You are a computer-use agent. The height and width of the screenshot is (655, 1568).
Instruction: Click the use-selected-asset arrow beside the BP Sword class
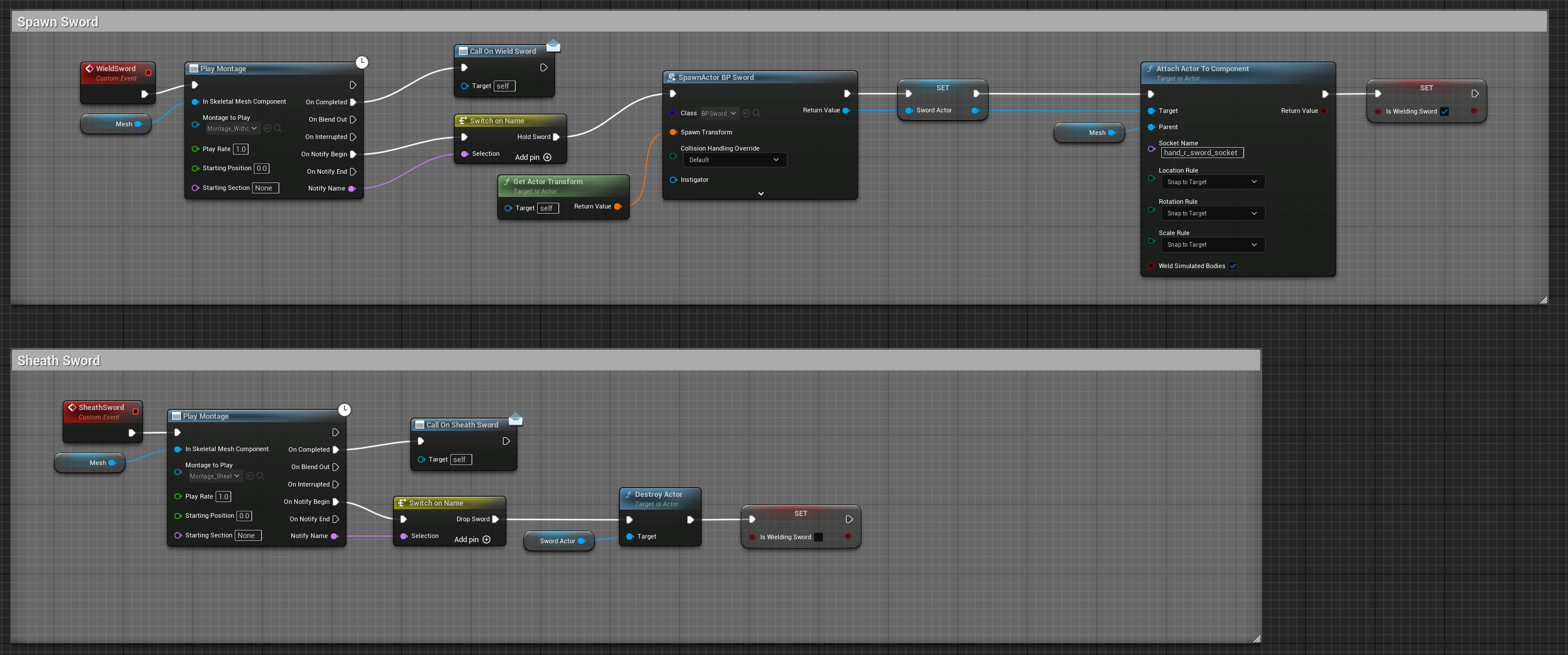[746, 113]
